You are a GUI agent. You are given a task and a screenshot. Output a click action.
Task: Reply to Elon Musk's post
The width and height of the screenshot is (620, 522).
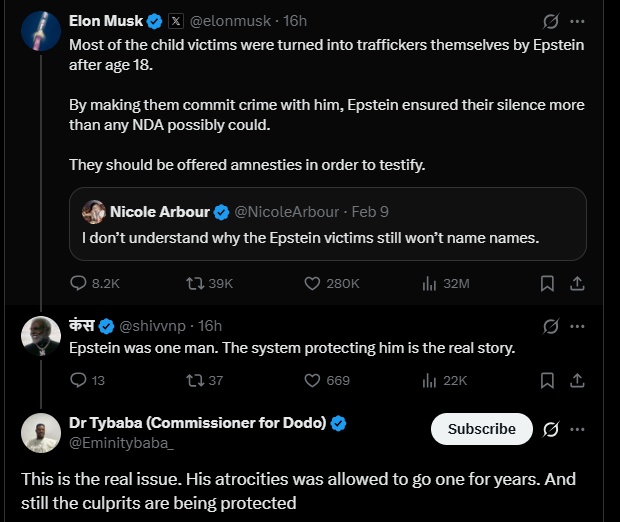point(80,283)
